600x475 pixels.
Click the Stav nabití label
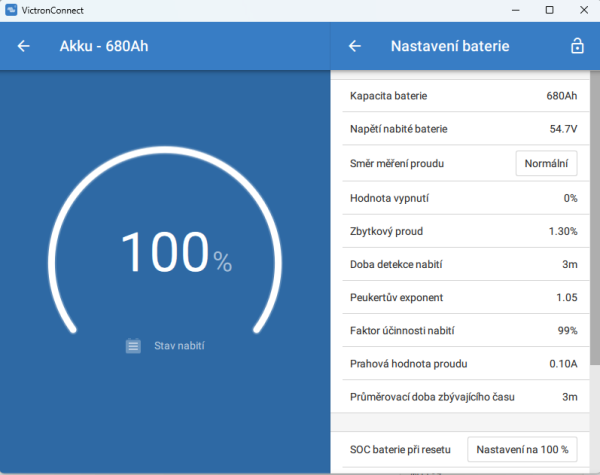click(x=179, y=346)
